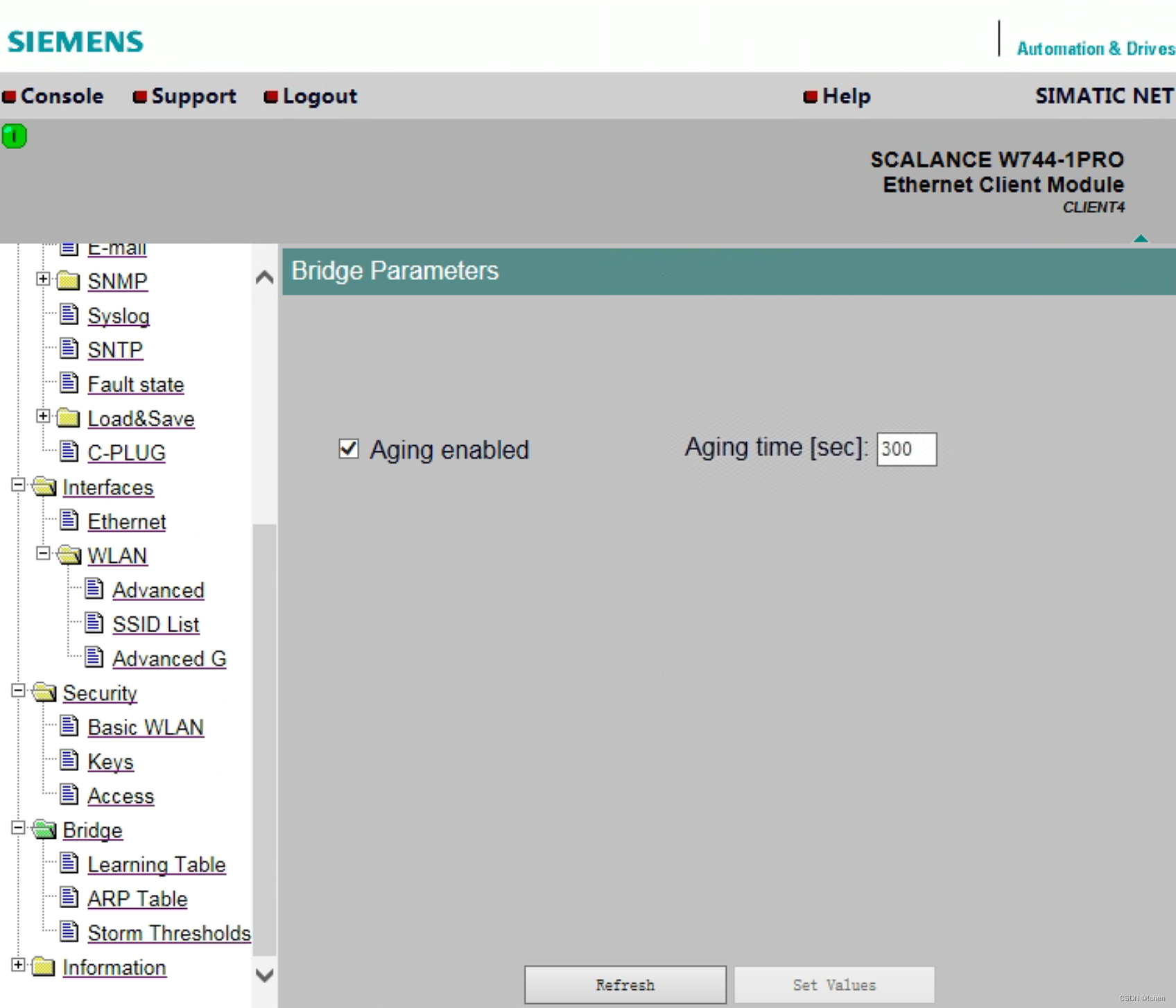Viewport: 1176px width, 1008px height.
Task: Open the Syslog link
Action: (x=119, y=316)
